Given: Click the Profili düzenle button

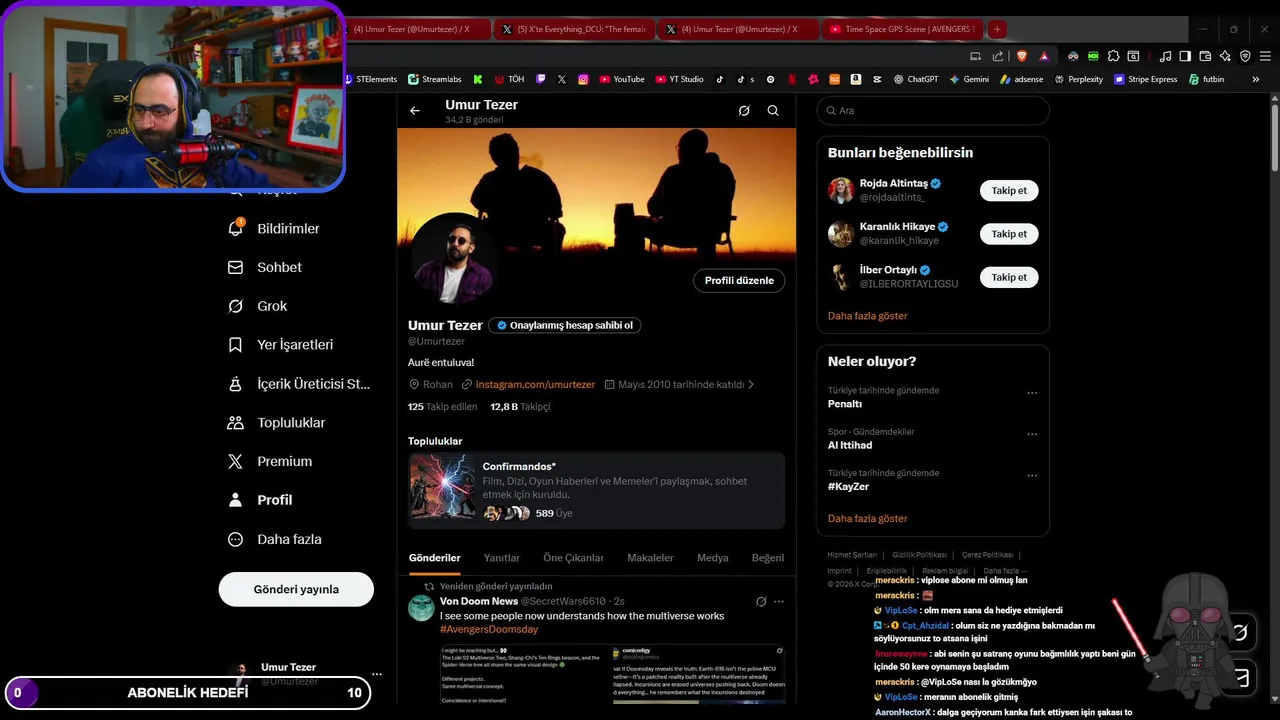Looking at the screenshot, I should (739, 281).
